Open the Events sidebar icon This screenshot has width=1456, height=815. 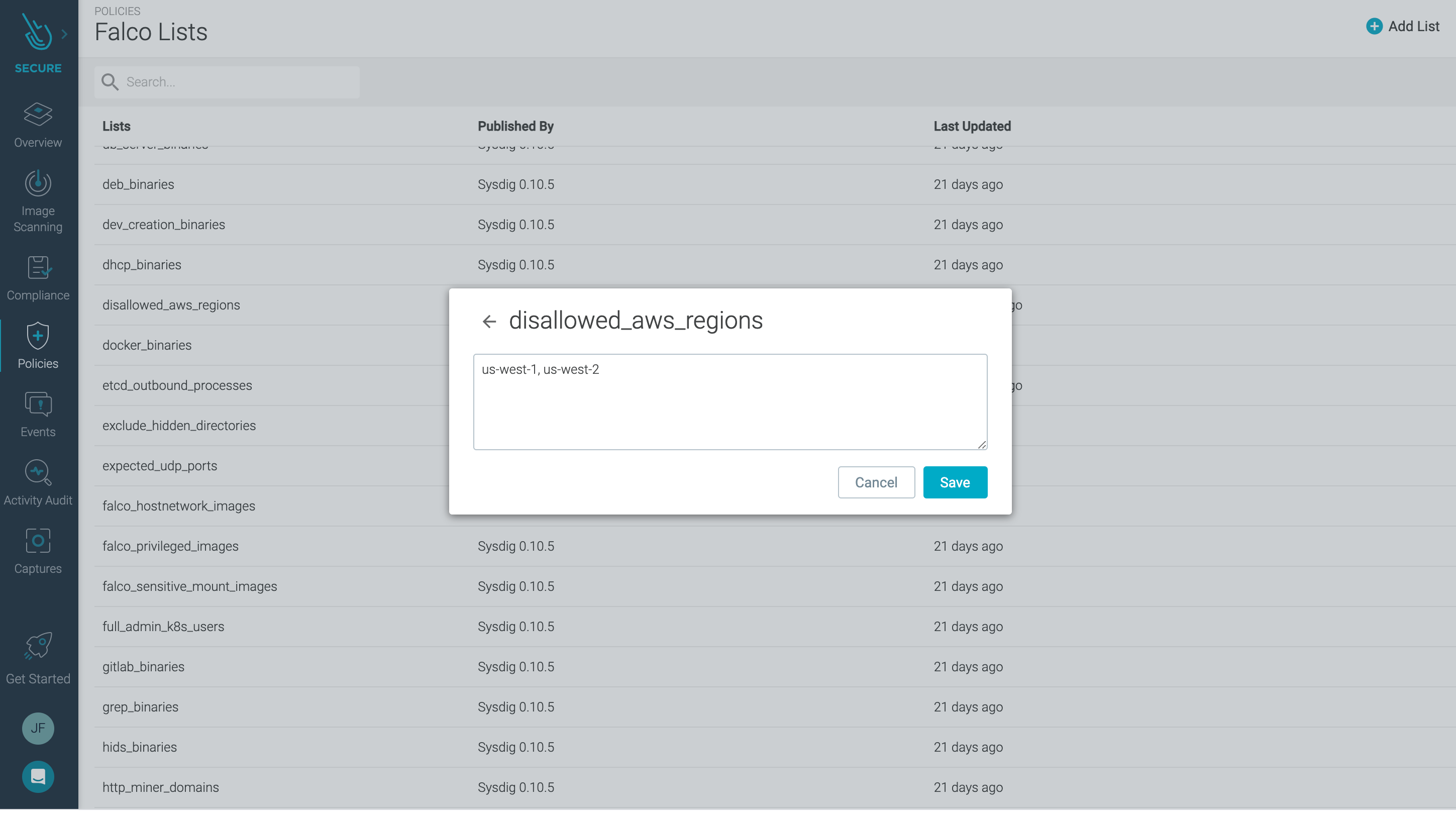(x=38, y=404)
